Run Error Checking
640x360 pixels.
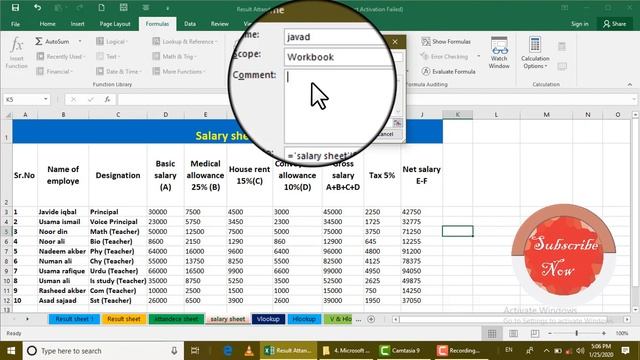pos(444,56)
